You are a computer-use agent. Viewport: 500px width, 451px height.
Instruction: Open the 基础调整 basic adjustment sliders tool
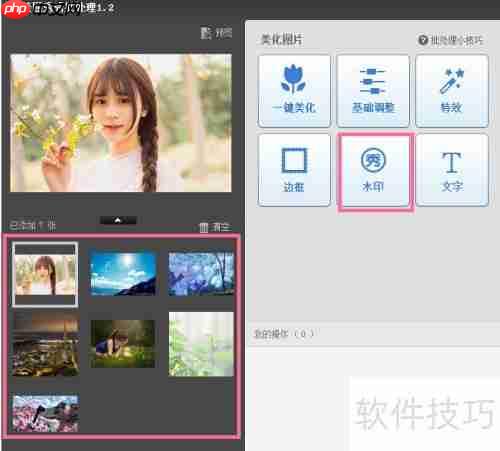pyautogui.click(x=373, y=91)
